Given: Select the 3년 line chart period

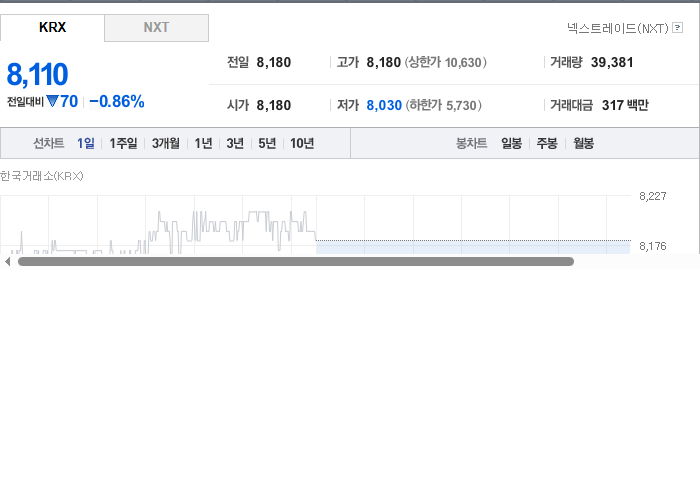Looking at the screenshot, I should coord(235,143).
